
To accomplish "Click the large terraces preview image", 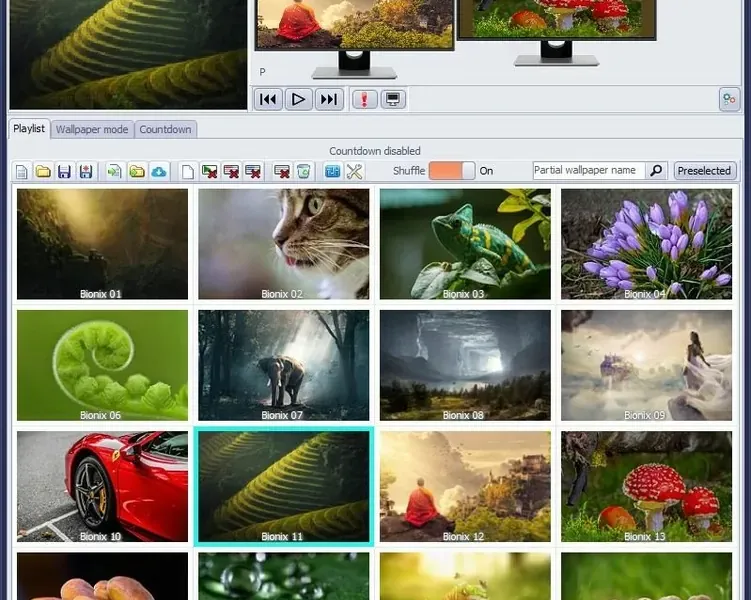I will (128, 54).
